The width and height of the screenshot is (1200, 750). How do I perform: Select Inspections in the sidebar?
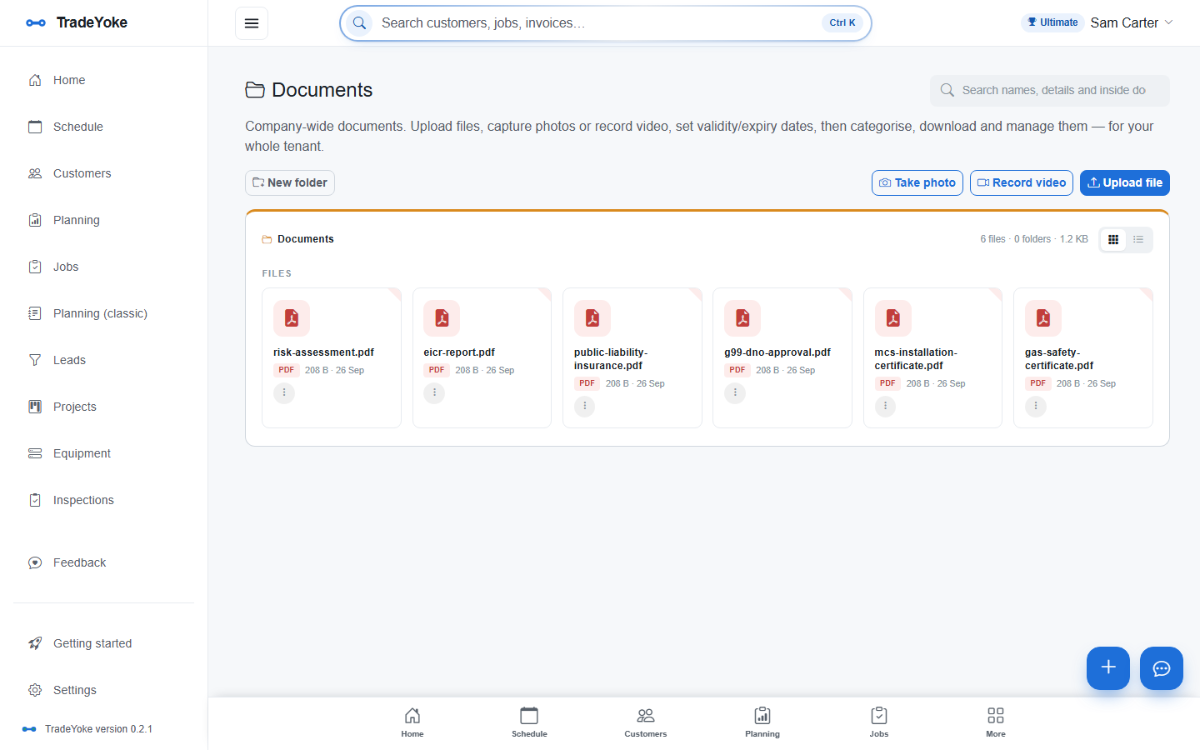pyautogui.click(x=104, y=500)
